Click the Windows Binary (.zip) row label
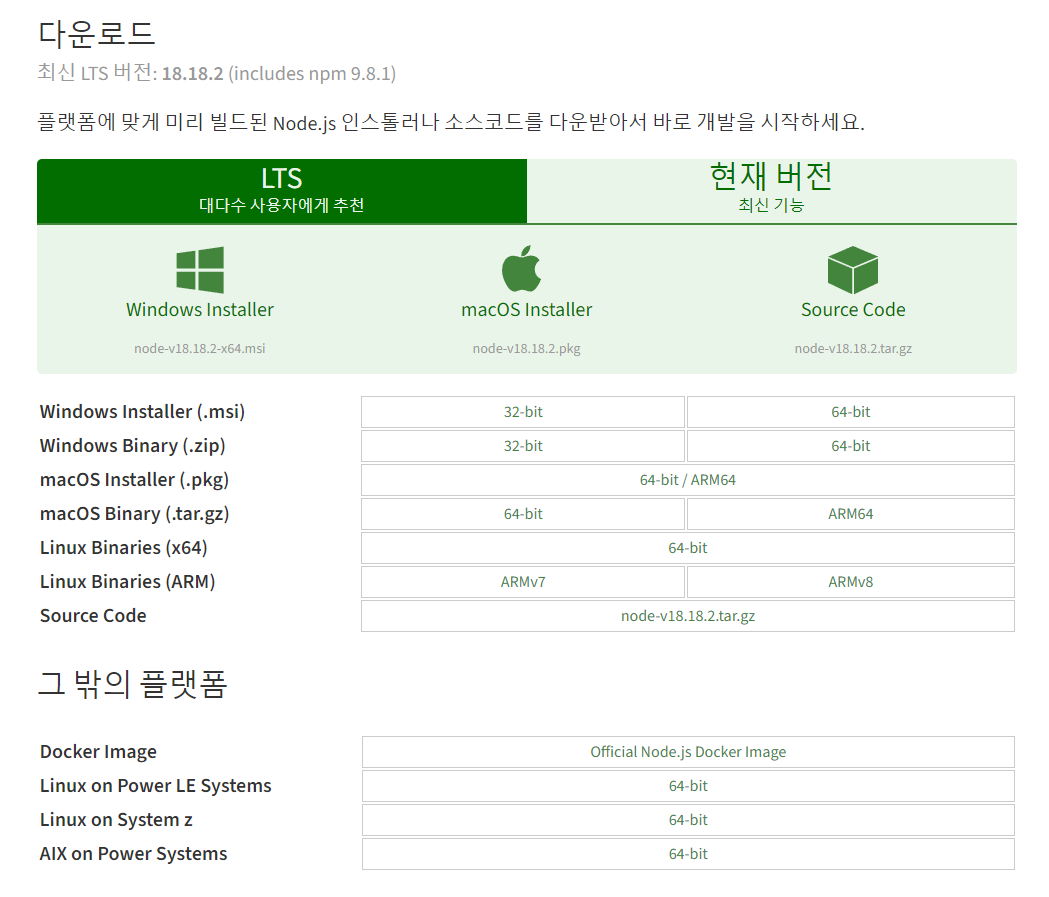This screenshot has height=897, width=1049. [x=132, y=446]
